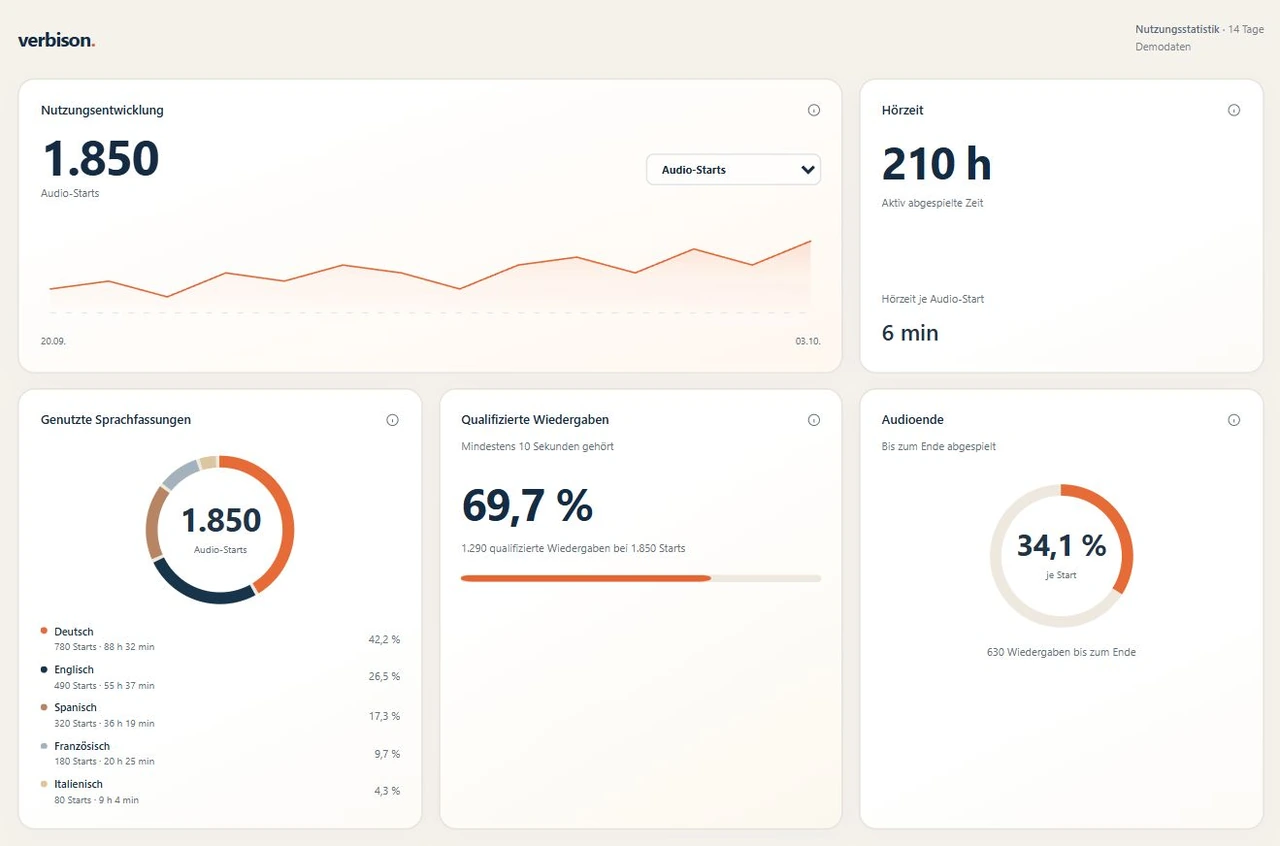Click the 9,7 % share value
The image size is (1280, 846).
pyautogui.click(x=387, y=754)
